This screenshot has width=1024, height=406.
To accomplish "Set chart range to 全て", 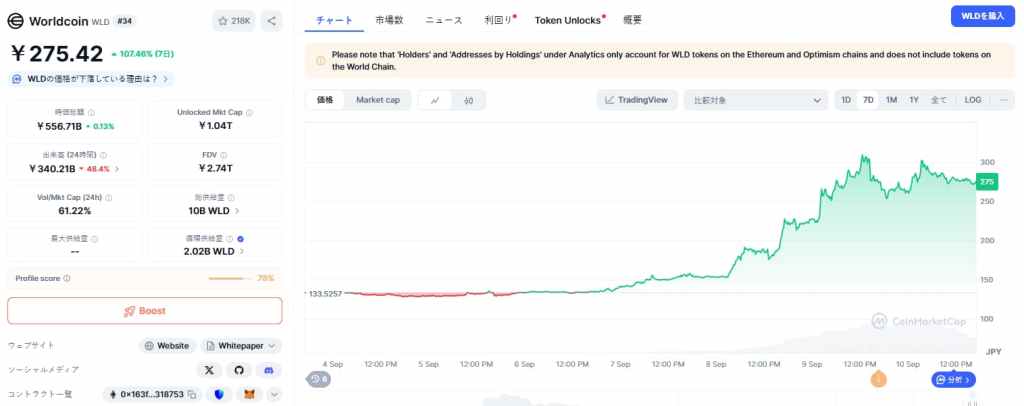I will tap(938, 100).
